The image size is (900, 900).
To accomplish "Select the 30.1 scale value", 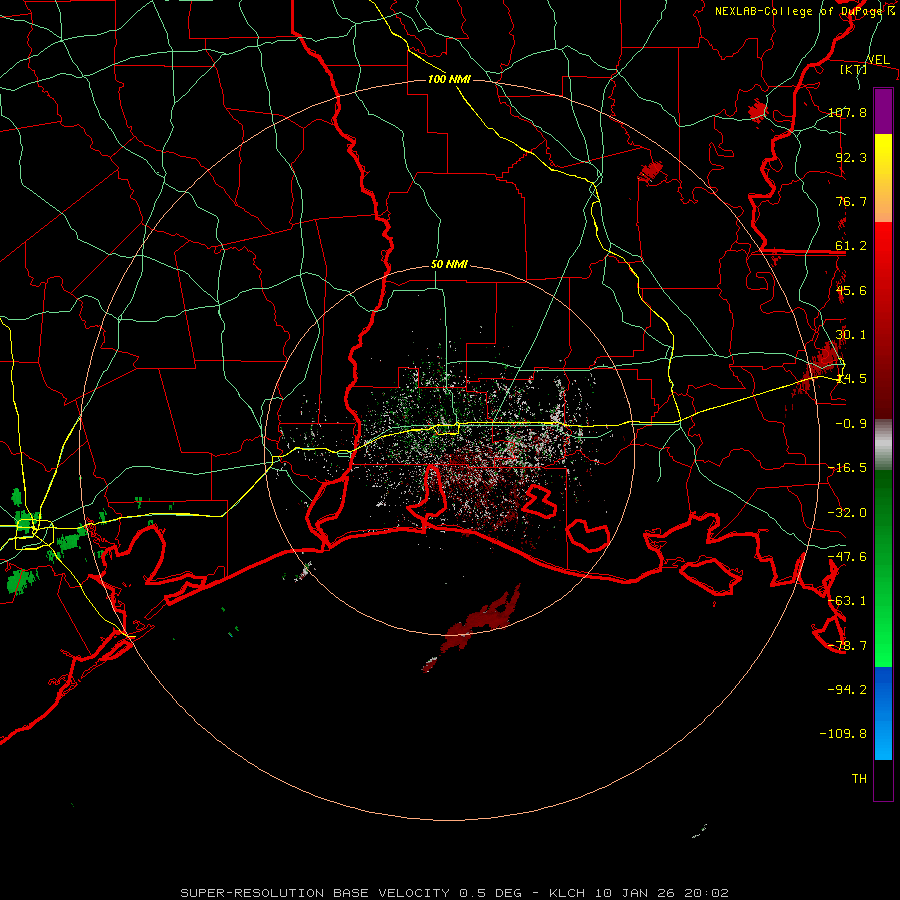I will coord(851,335).
